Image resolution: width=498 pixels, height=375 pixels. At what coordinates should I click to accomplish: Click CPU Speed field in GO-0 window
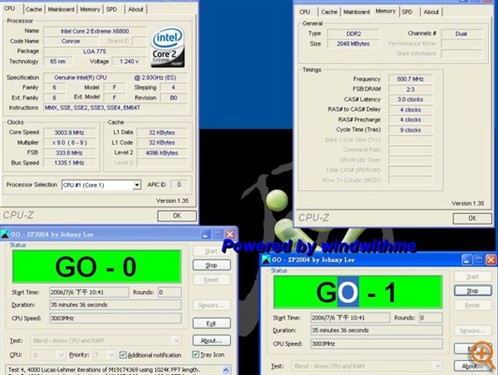(x=115, y=318)
